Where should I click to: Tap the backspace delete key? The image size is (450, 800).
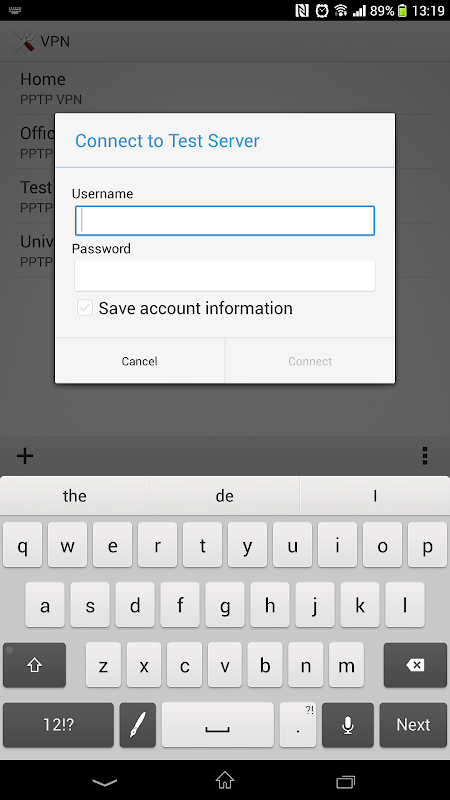(x=415, y=665)
